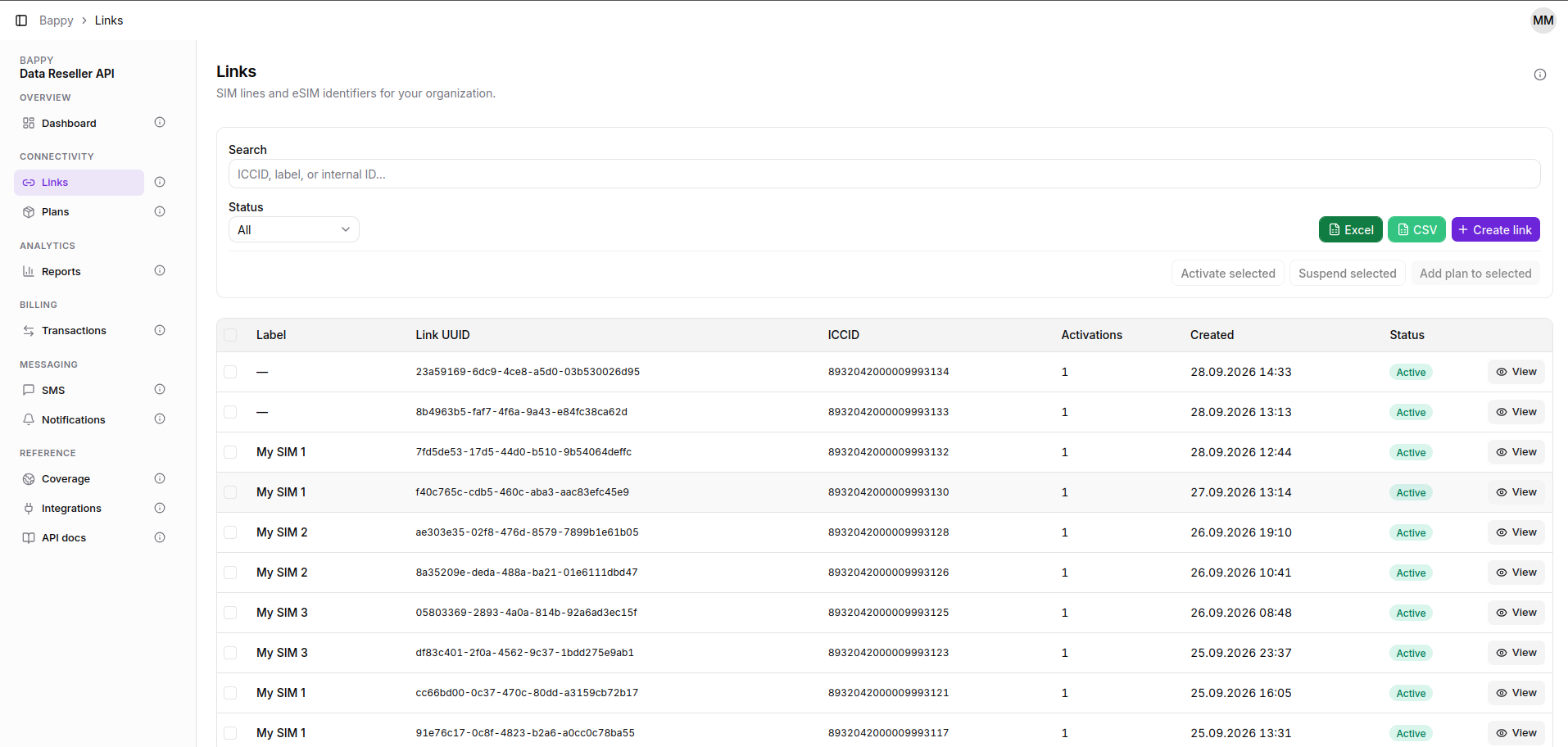Screen dimensions: 1568x747
Task: Open Dashboard from the sidebar
Action: 79,123
